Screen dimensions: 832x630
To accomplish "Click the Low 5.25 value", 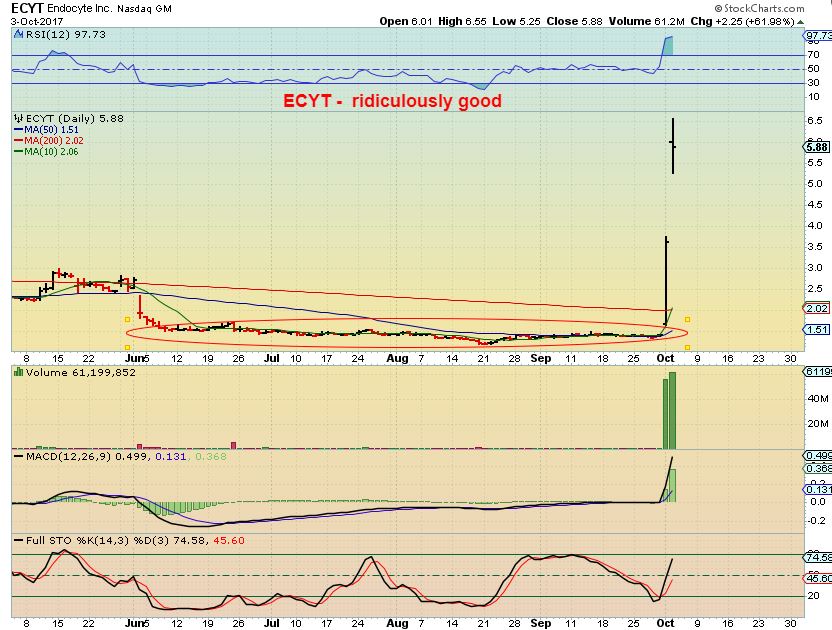I will [516, 22].
